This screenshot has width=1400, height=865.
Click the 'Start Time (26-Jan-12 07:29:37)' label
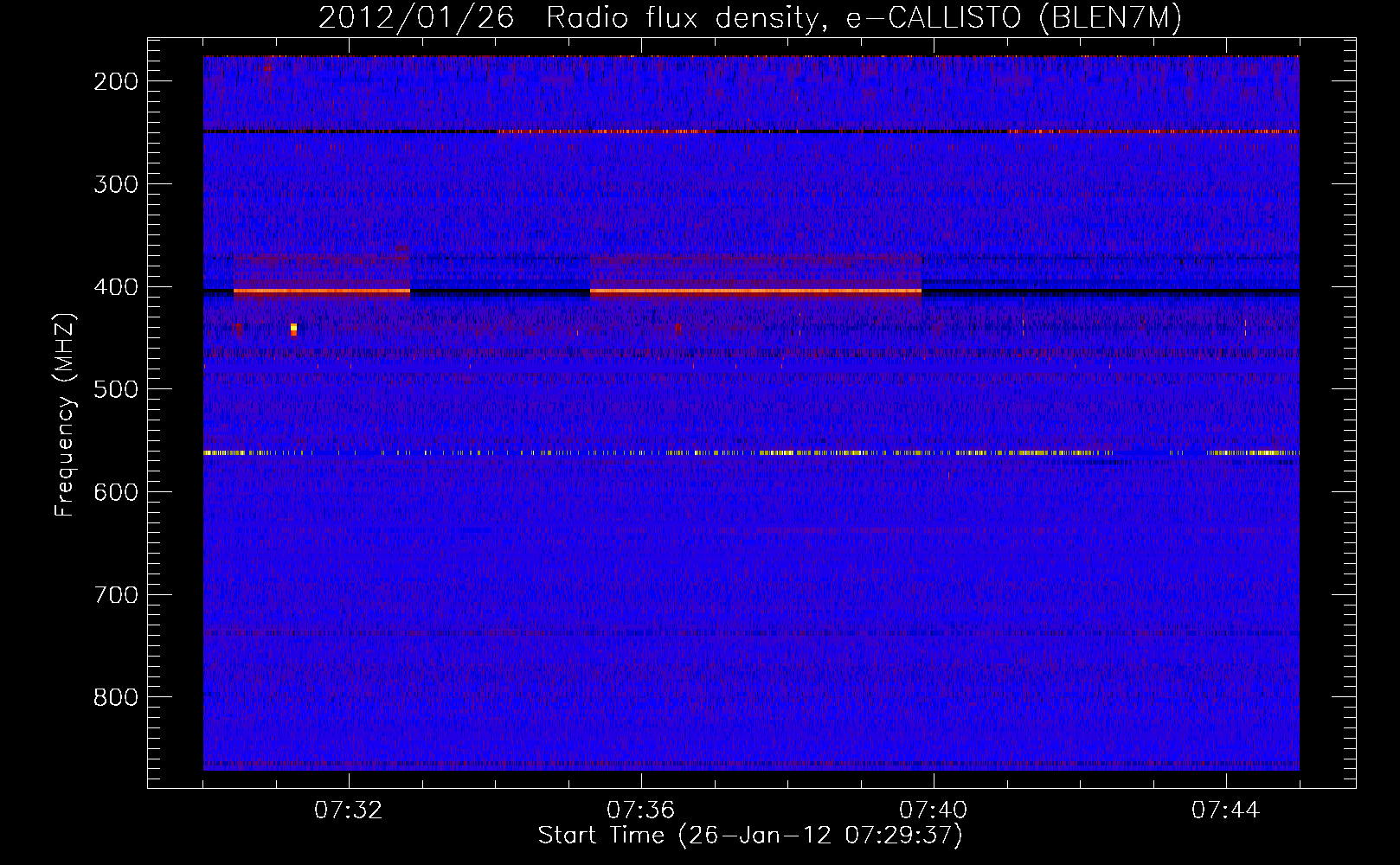click(750, 836)
